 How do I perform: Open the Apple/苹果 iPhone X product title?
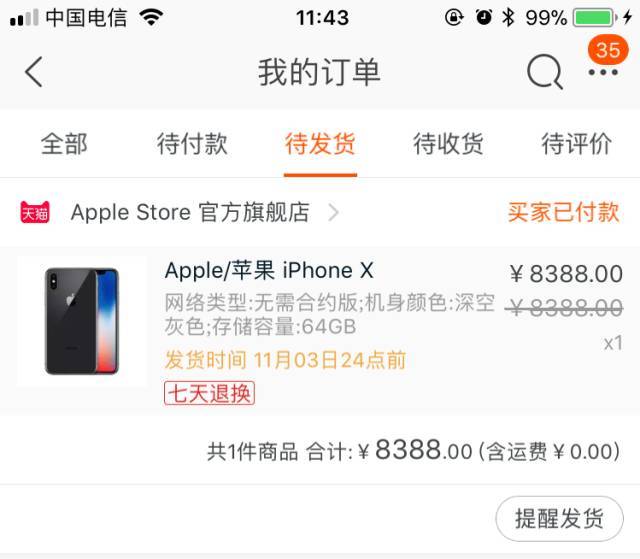click(269, 271)
